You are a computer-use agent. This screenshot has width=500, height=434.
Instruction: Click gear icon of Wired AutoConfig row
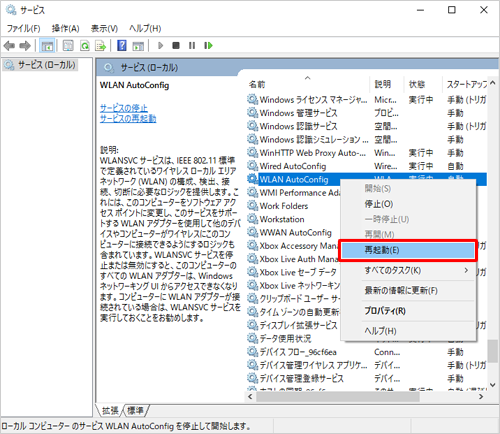point(253,166)
